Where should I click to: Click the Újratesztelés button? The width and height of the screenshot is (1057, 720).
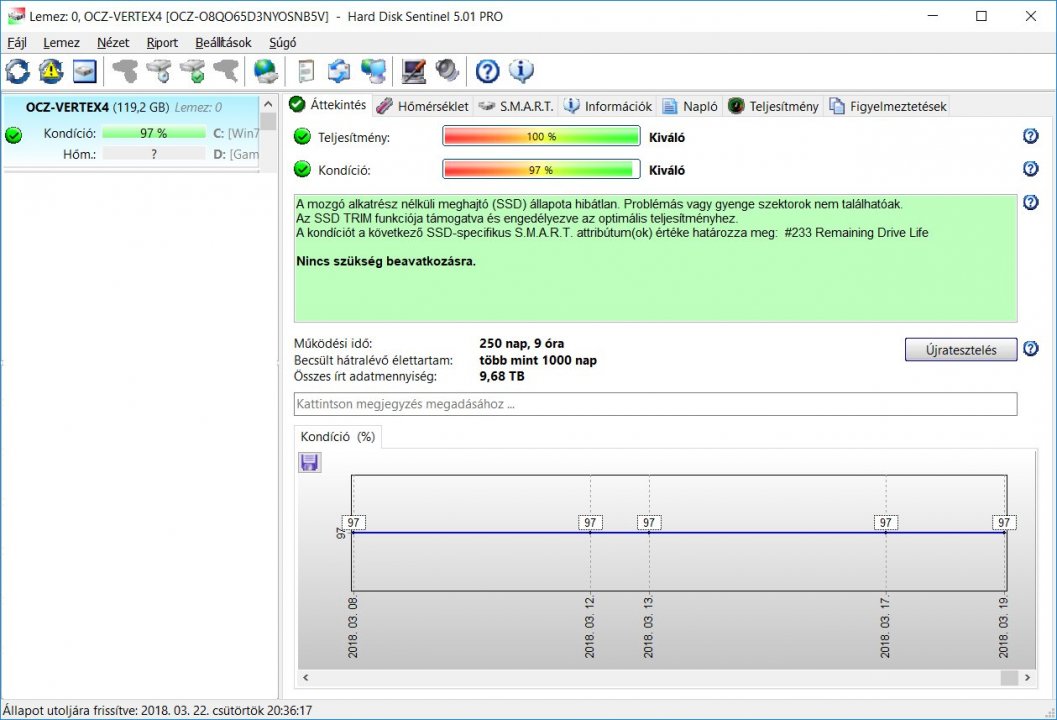(x=961, y=350)
